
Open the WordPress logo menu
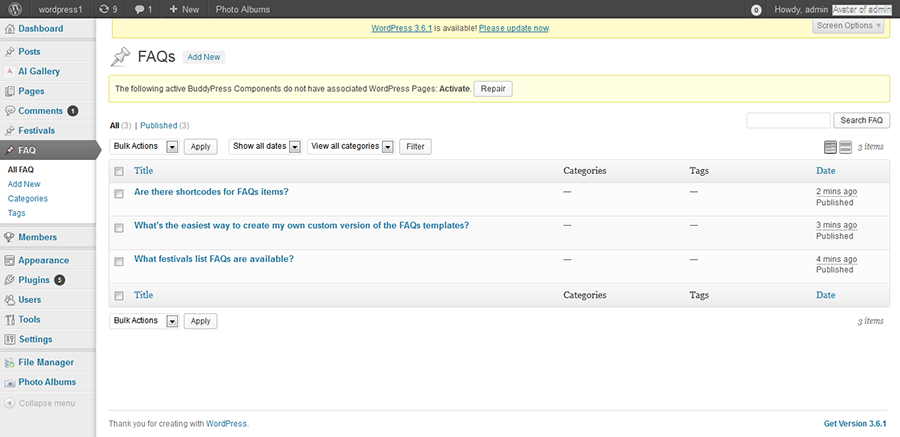(x=15, y=9)
